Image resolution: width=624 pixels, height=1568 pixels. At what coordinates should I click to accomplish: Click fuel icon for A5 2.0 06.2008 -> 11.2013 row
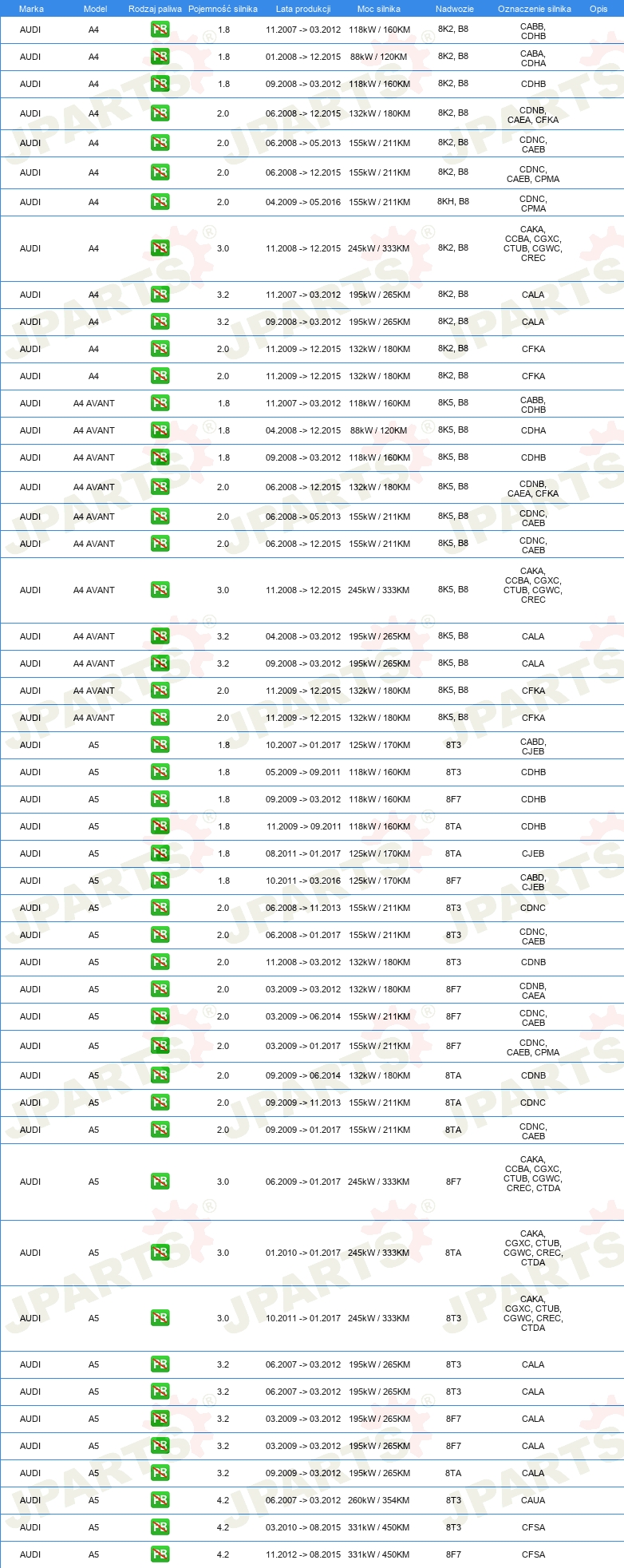160,908
